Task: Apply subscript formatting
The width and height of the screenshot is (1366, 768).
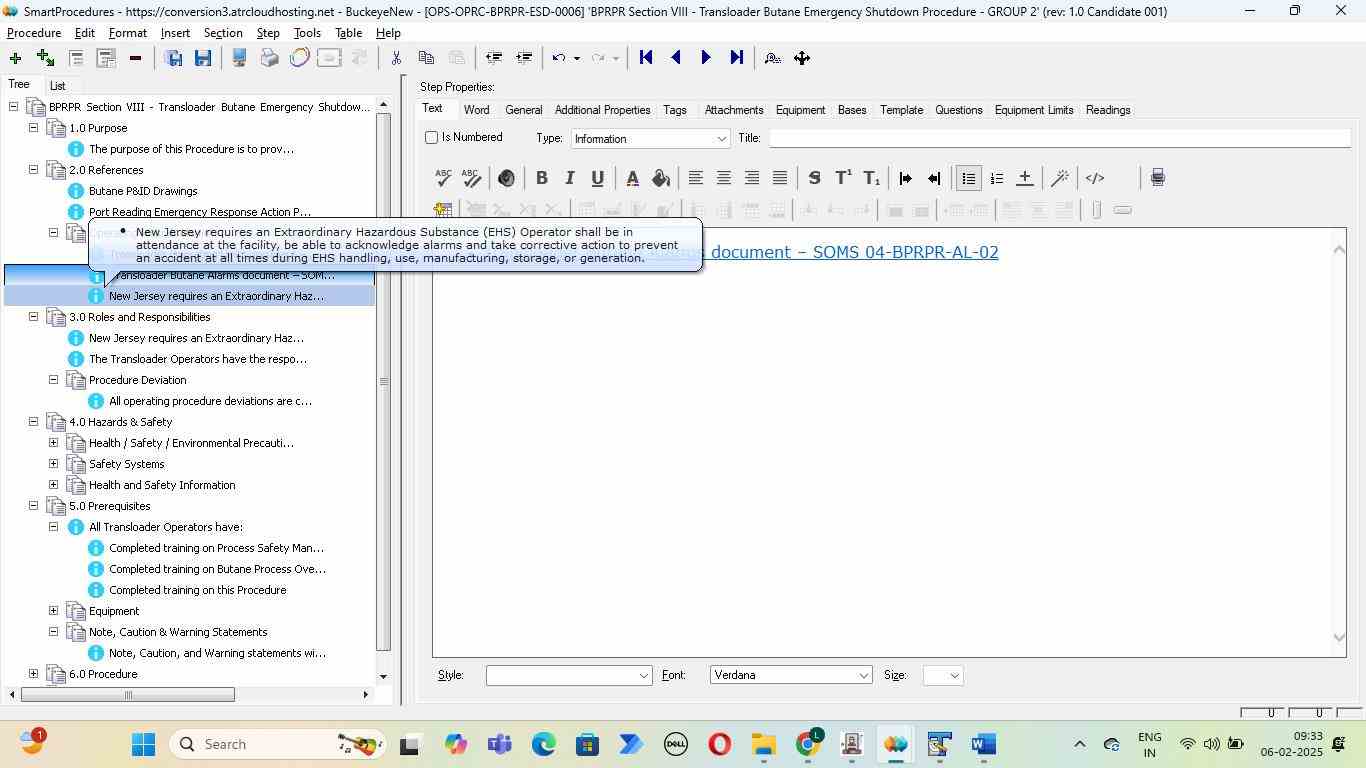Action: coord(871,178)
